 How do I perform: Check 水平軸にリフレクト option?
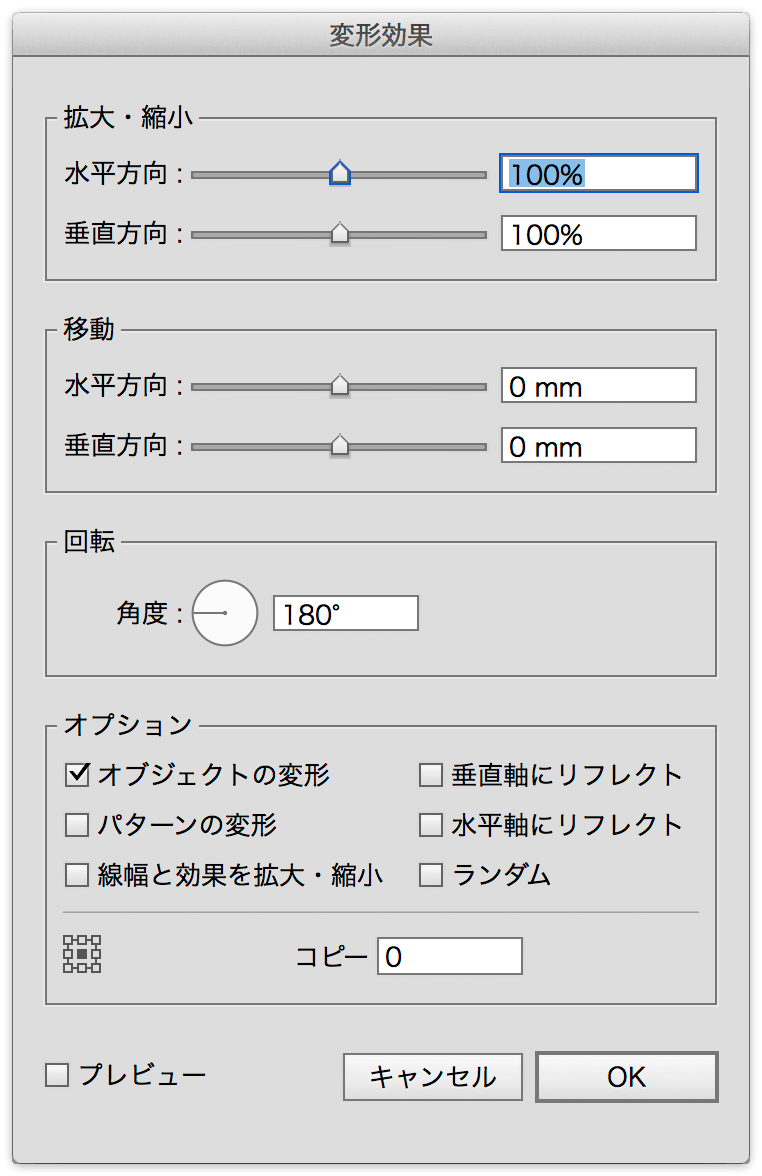click(x=431, y=825)
